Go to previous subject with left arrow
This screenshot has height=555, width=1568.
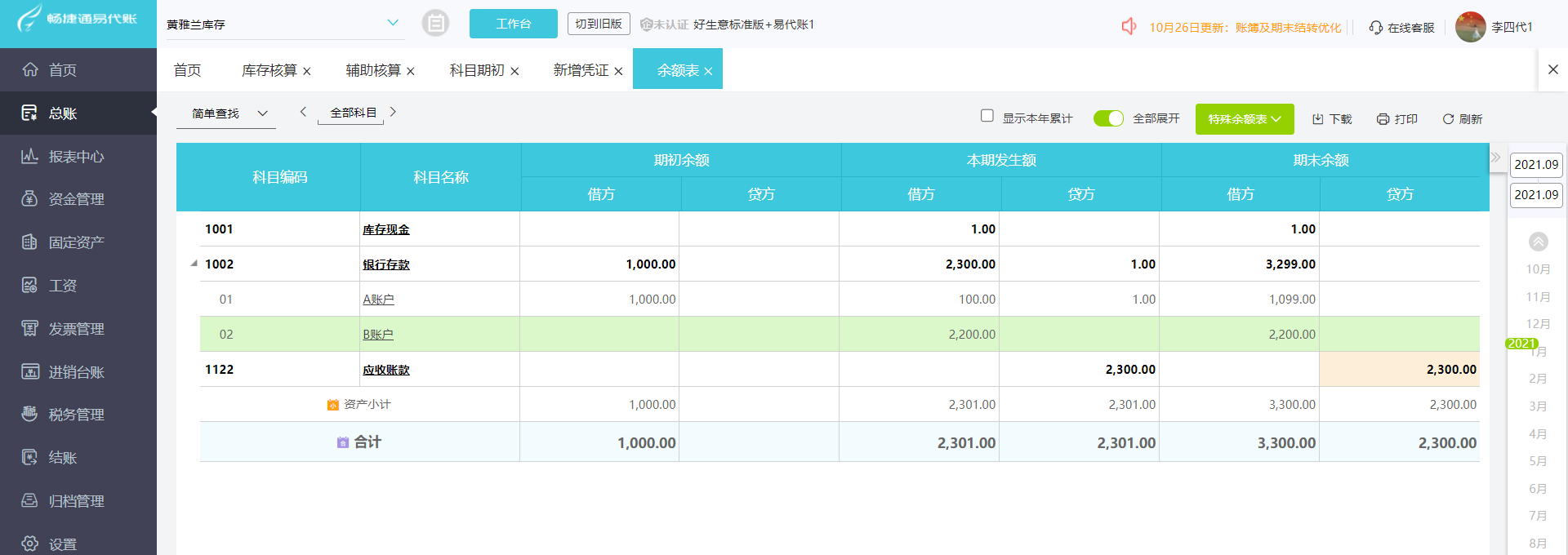tap(303, 112)
